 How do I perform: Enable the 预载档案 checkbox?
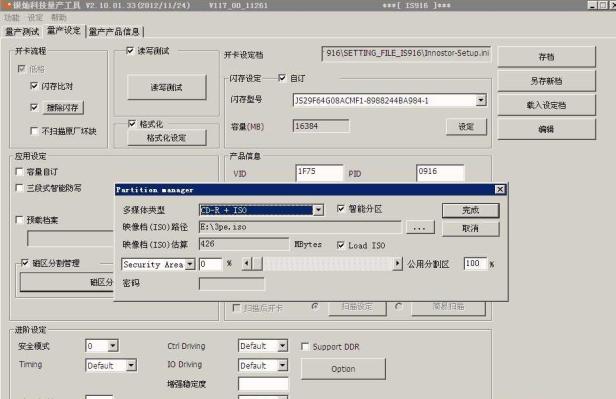point(19,220)
